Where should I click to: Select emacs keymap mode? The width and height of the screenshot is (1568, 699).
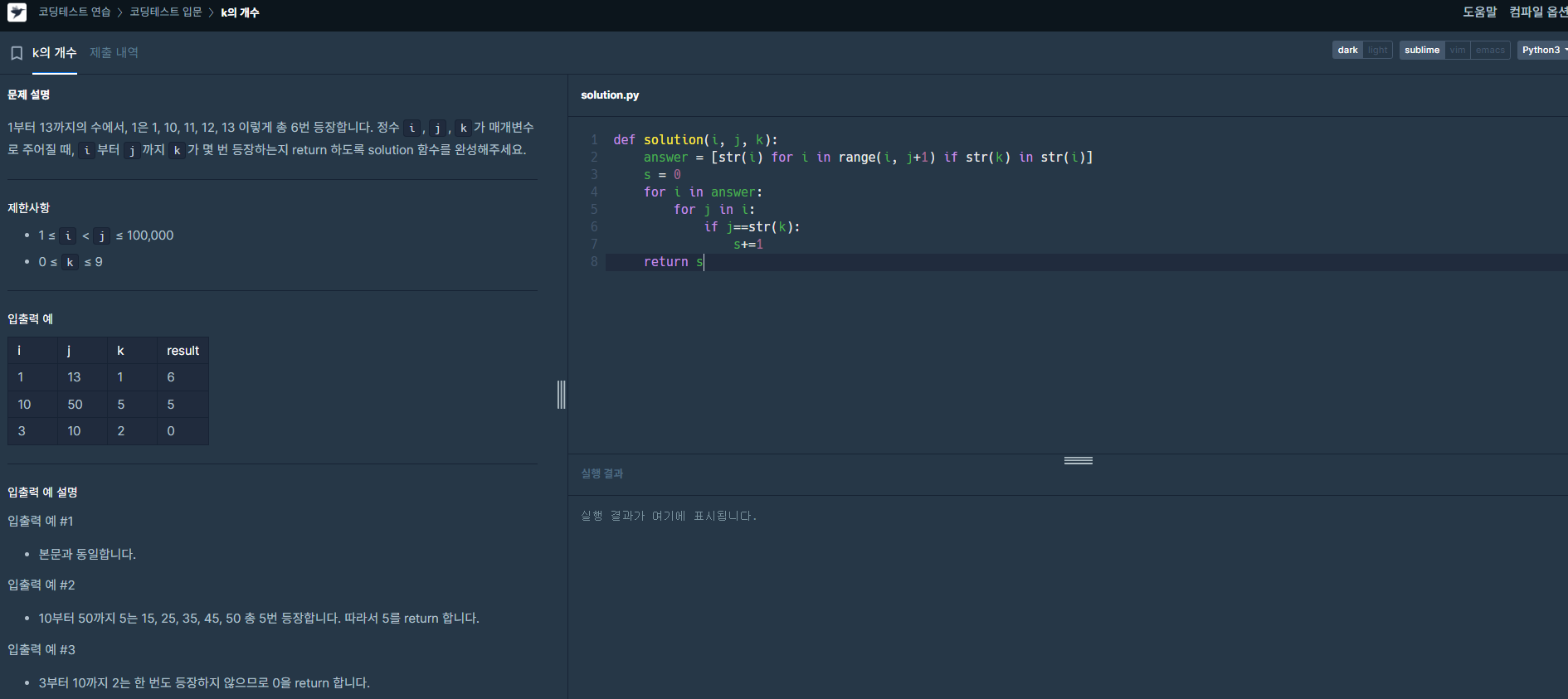pyautogui.click(x=1489, y=50)
